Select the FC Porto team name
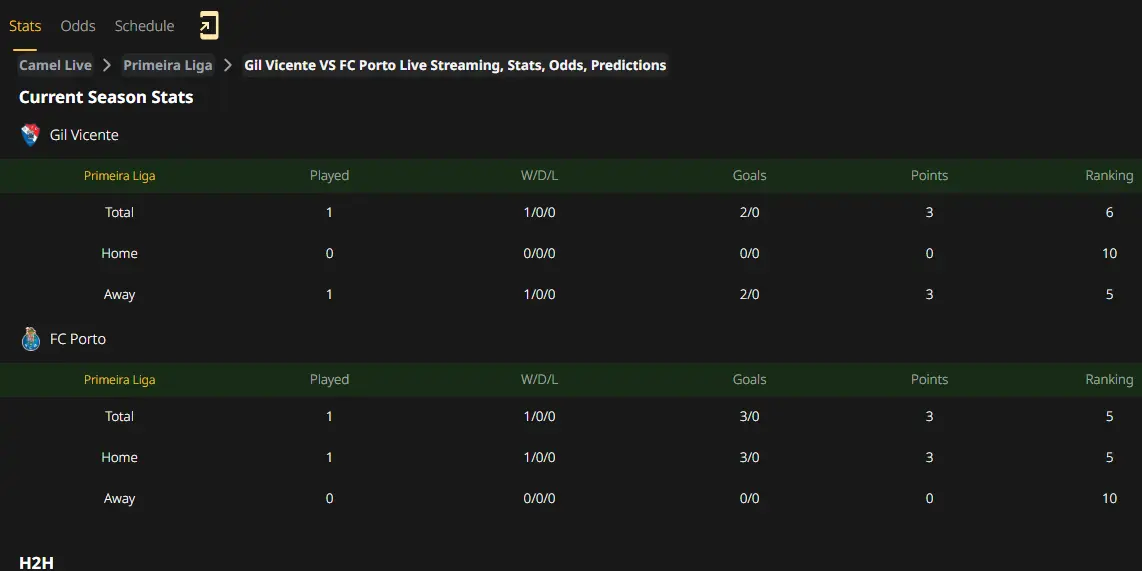Viewport: 1142px width, 571px height. coord(78,339)
